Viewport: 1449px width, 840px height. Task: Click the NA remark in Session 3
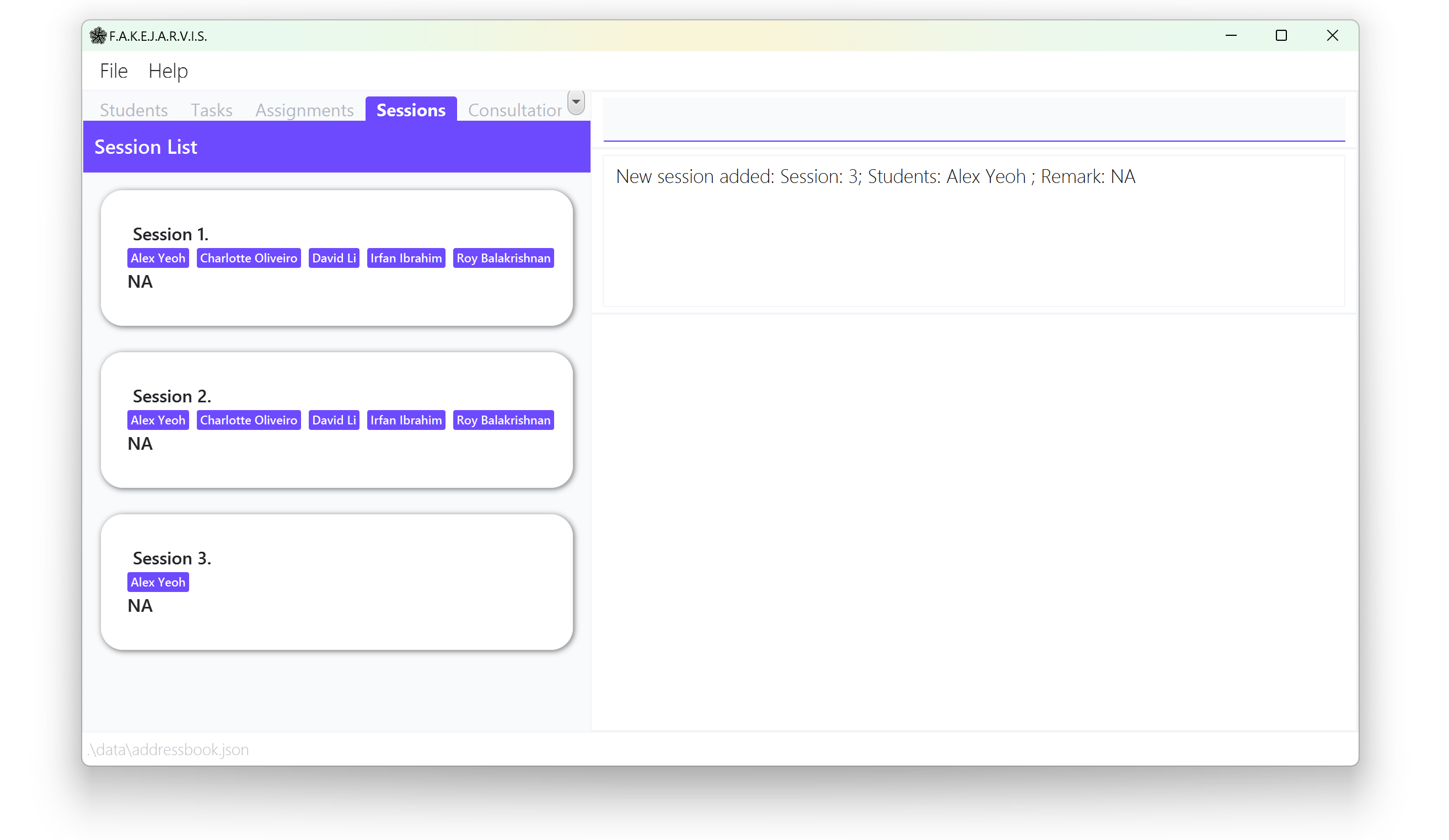click(140, 606)
